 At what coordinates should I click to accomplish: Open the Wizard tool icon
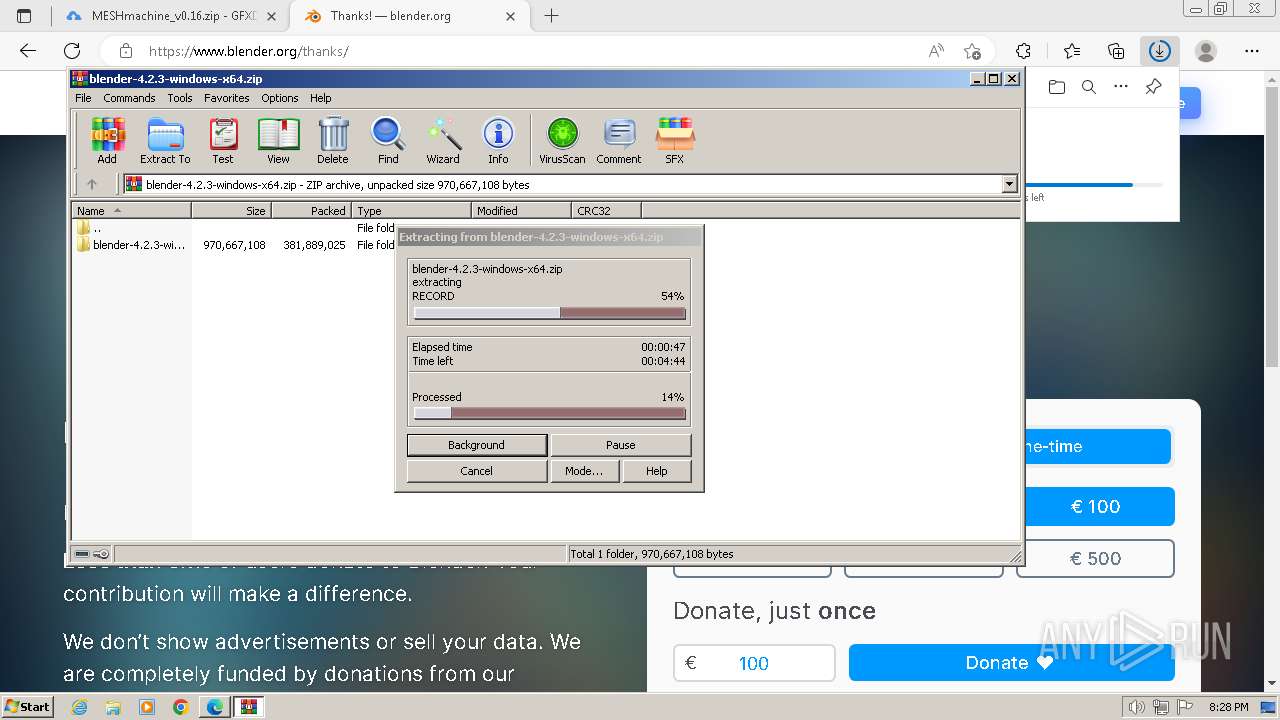coord(443,141)
